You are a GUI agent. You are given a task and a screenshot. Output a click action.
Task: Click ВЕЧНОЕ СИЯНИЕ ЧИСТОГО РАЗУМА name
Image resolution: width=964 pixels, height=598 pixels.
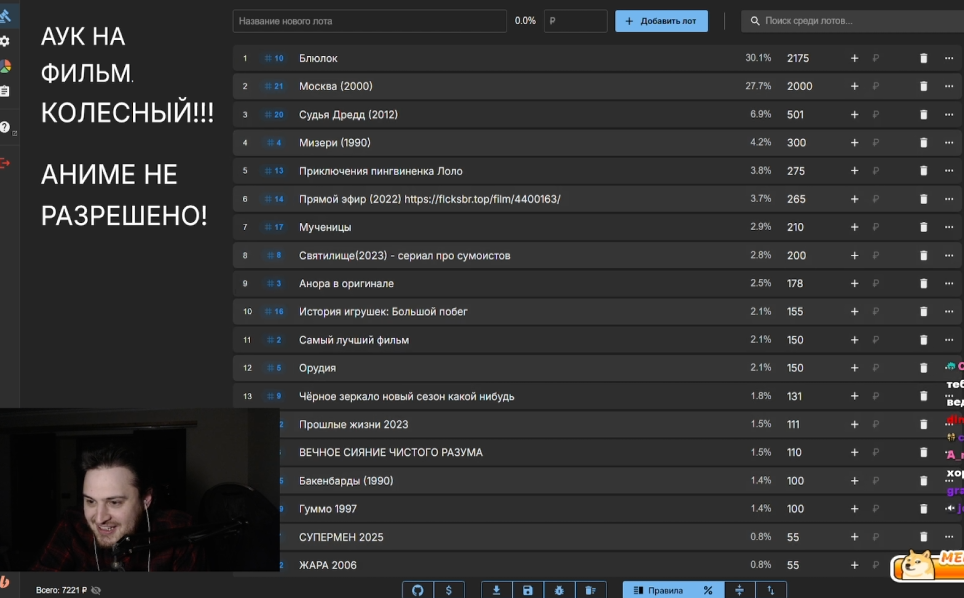[391, 452]
